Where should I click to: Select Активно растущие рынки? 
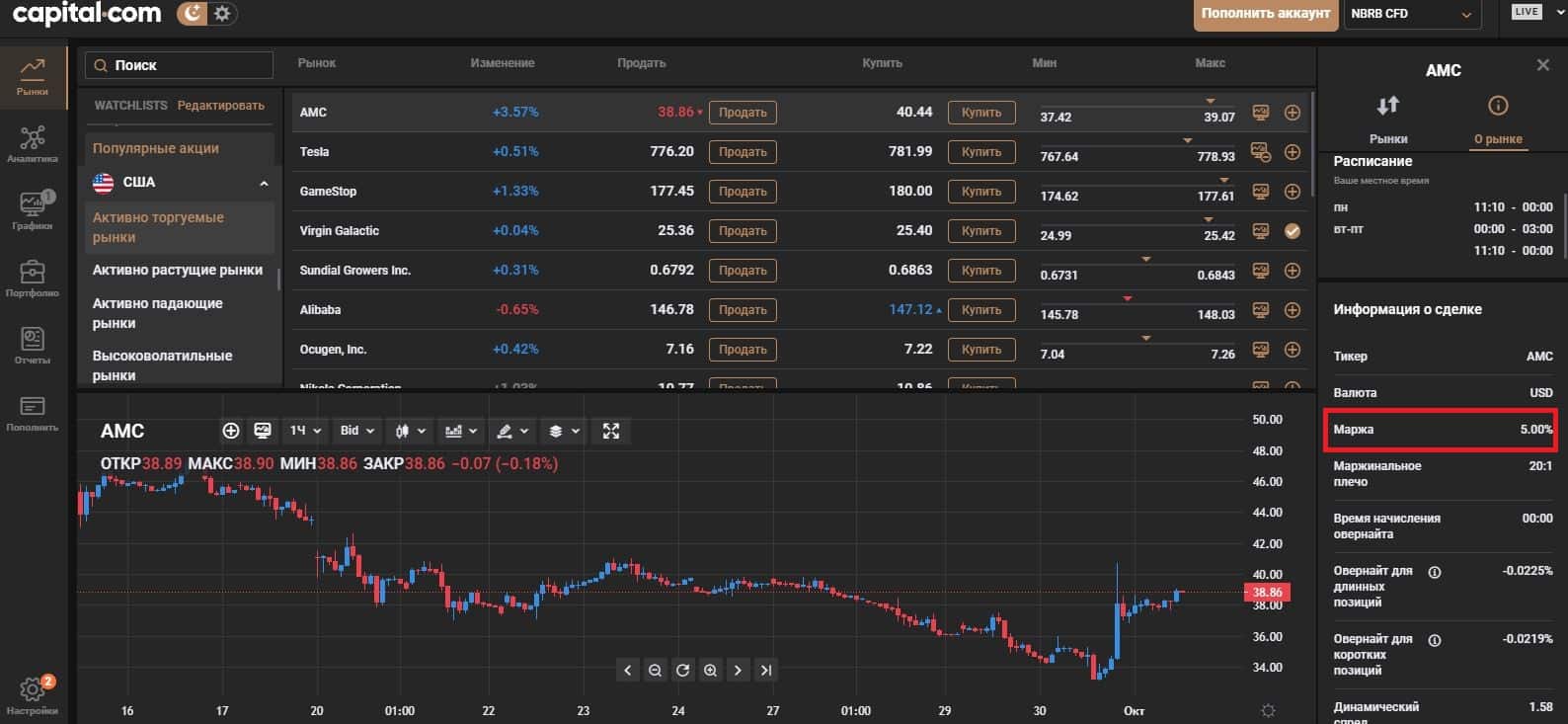click(x=178, y=270)
